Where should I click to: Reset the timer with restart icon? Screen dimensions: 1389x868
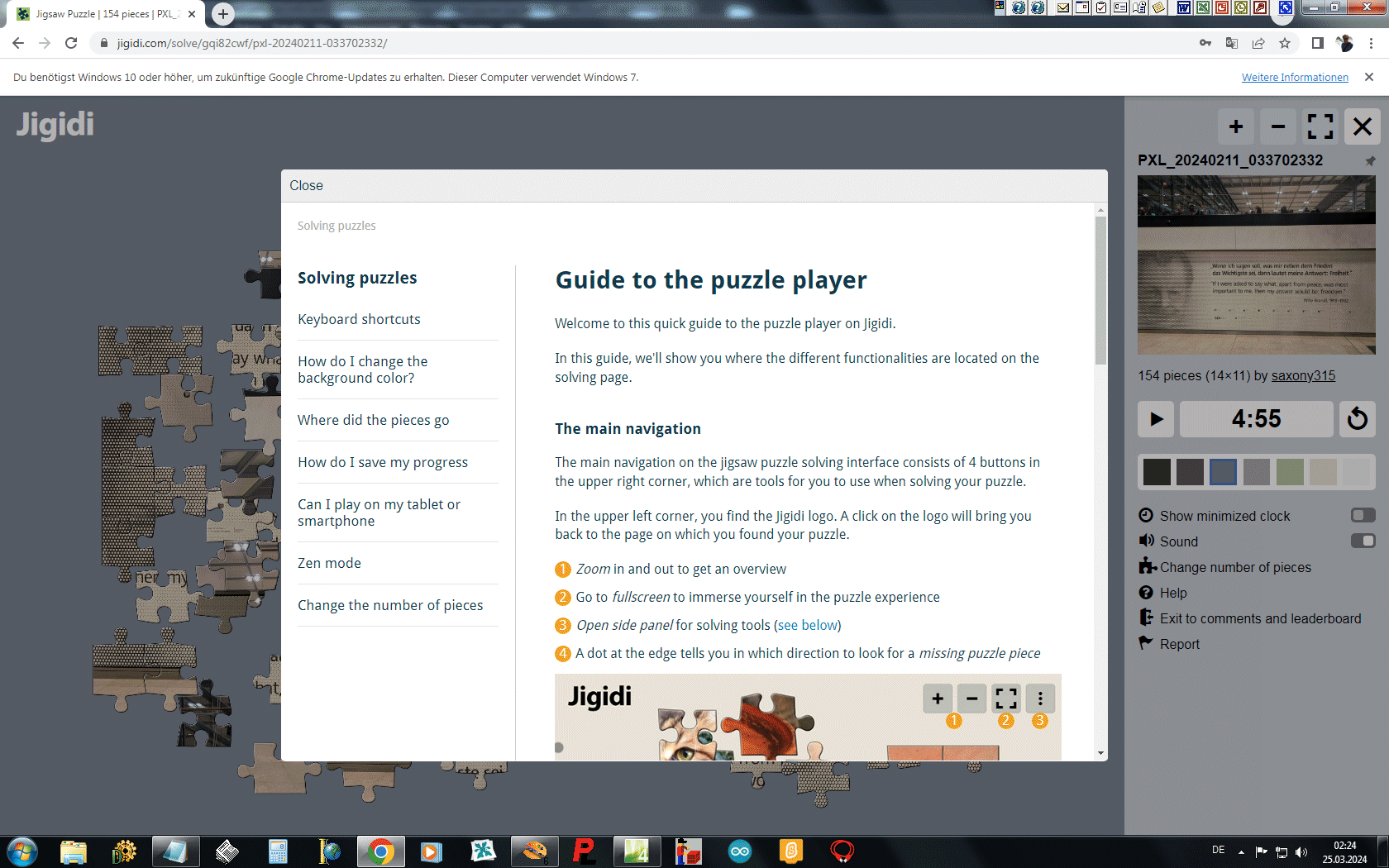1358,419
